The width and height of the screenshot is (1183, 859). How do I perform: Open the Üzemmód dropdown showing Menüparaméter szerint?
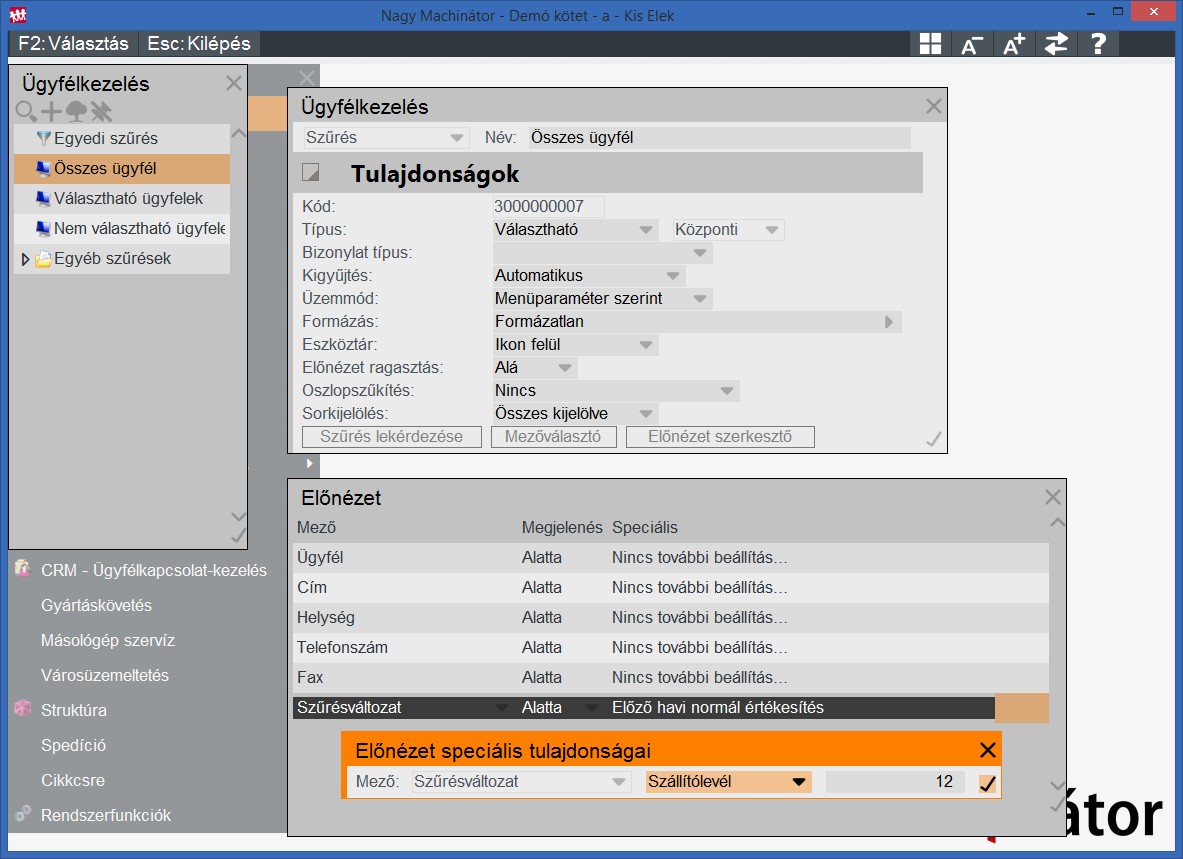tap(602, 298)
